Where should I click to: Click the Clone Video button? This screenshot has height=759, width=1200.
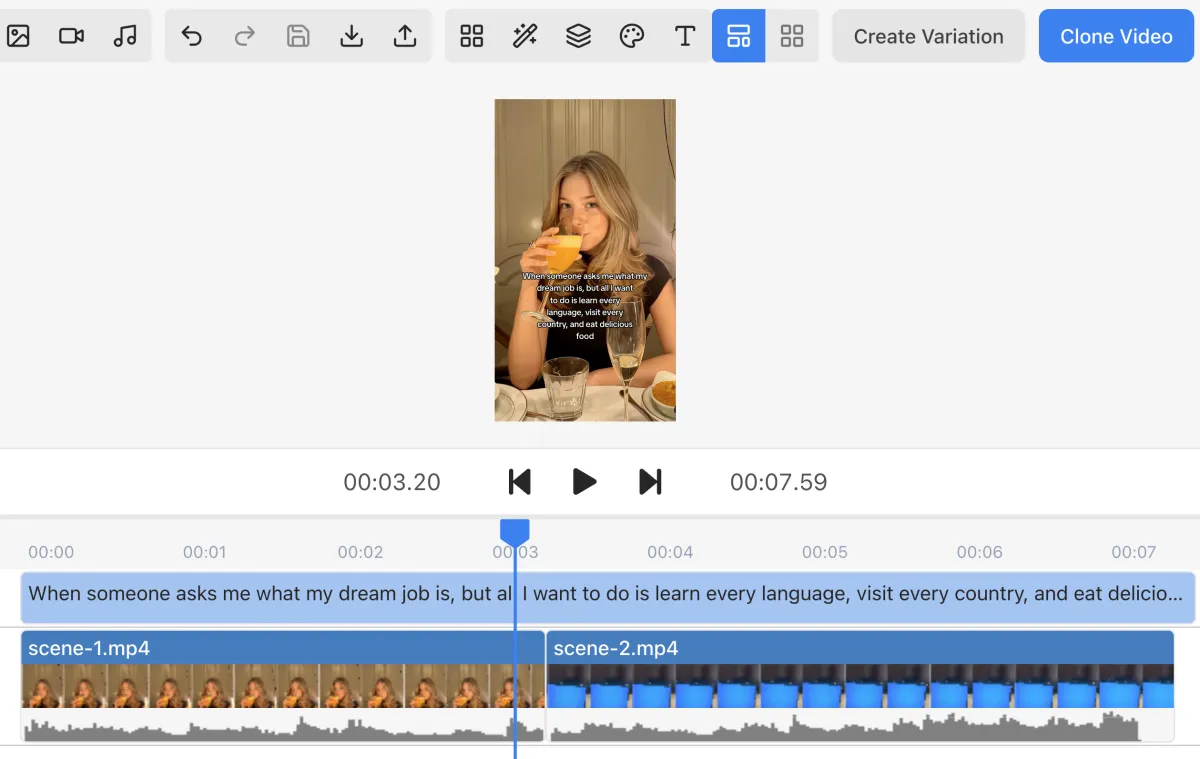click(x=1116, y=37)
